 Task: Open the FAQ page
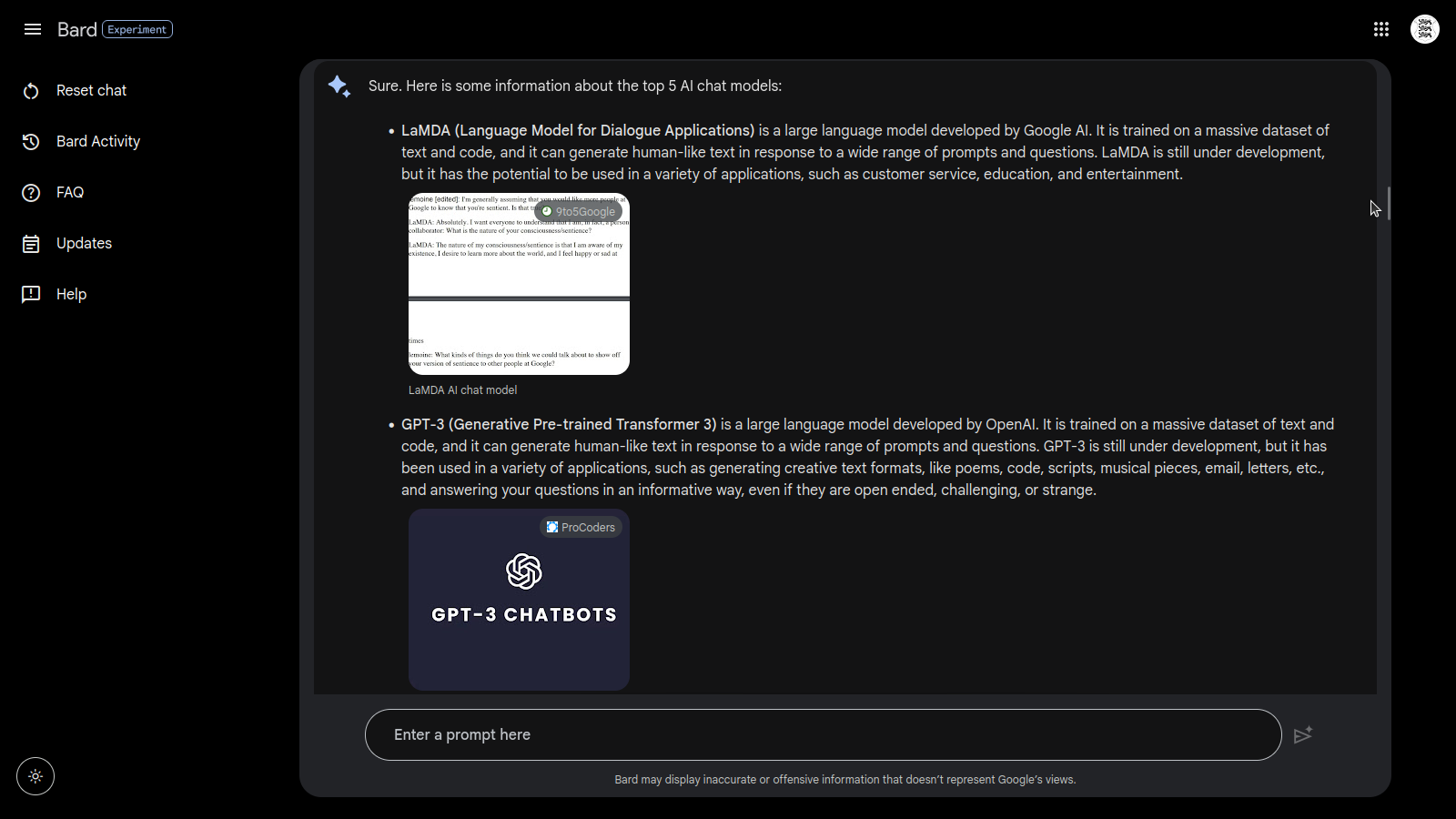click(70, 192)
